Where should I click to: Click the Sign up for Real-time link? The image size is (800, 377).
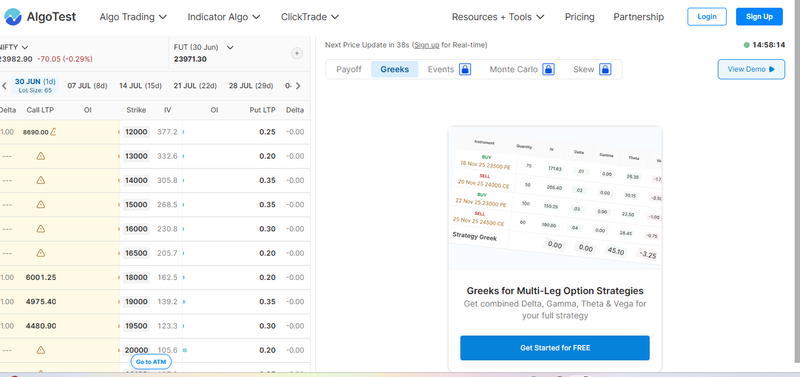click(427, 45)
